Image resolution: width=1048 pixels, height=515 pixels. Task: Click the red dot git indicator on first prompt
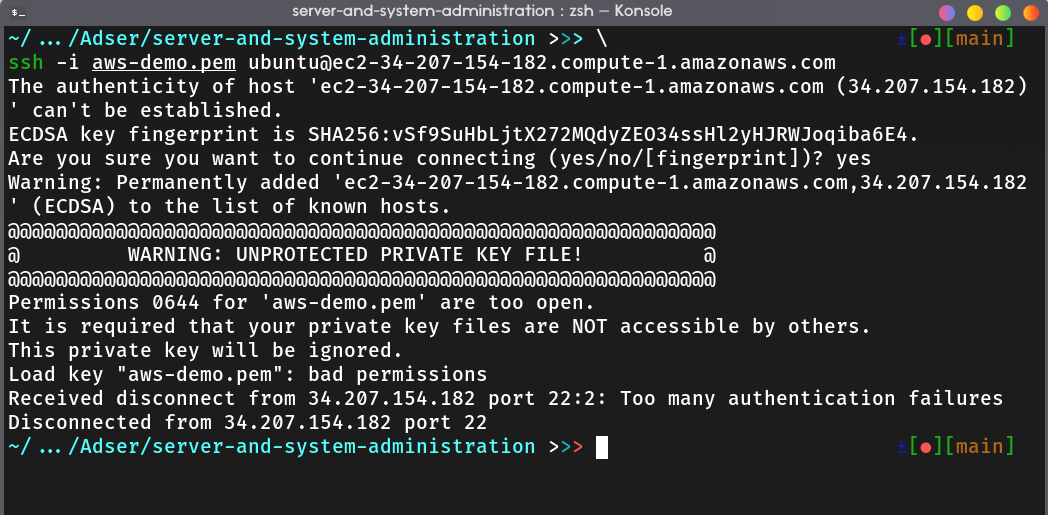pyautogui.click(x=926, y=39)
